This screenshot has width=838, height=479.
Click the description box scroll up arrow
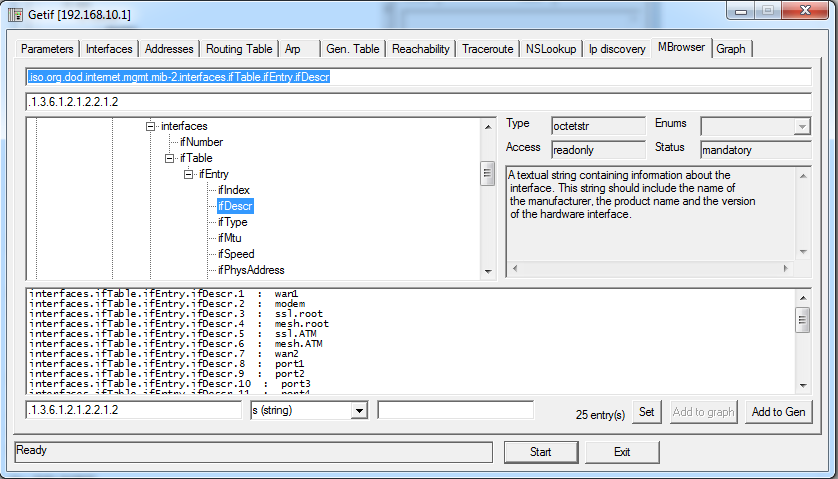(x=803, y=175)
